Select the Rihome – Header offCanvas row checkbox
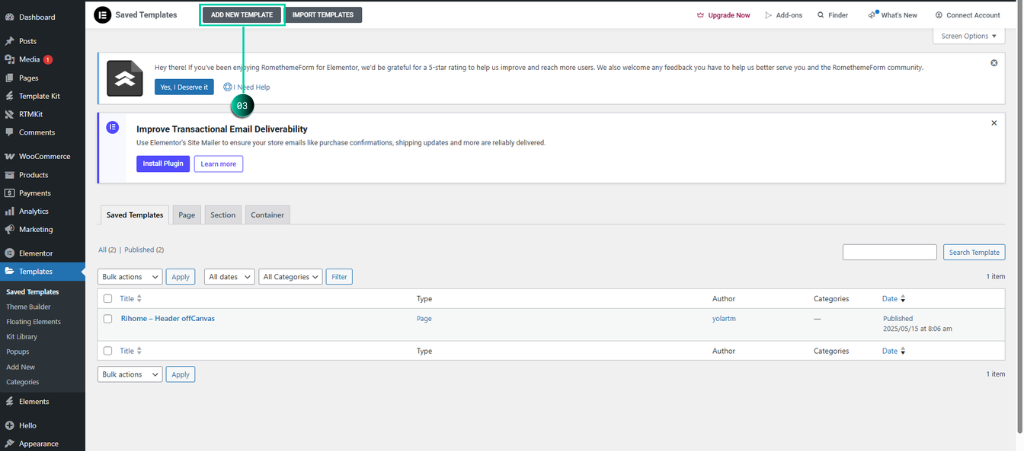1024x451 pixels. [x=108, y=319]
